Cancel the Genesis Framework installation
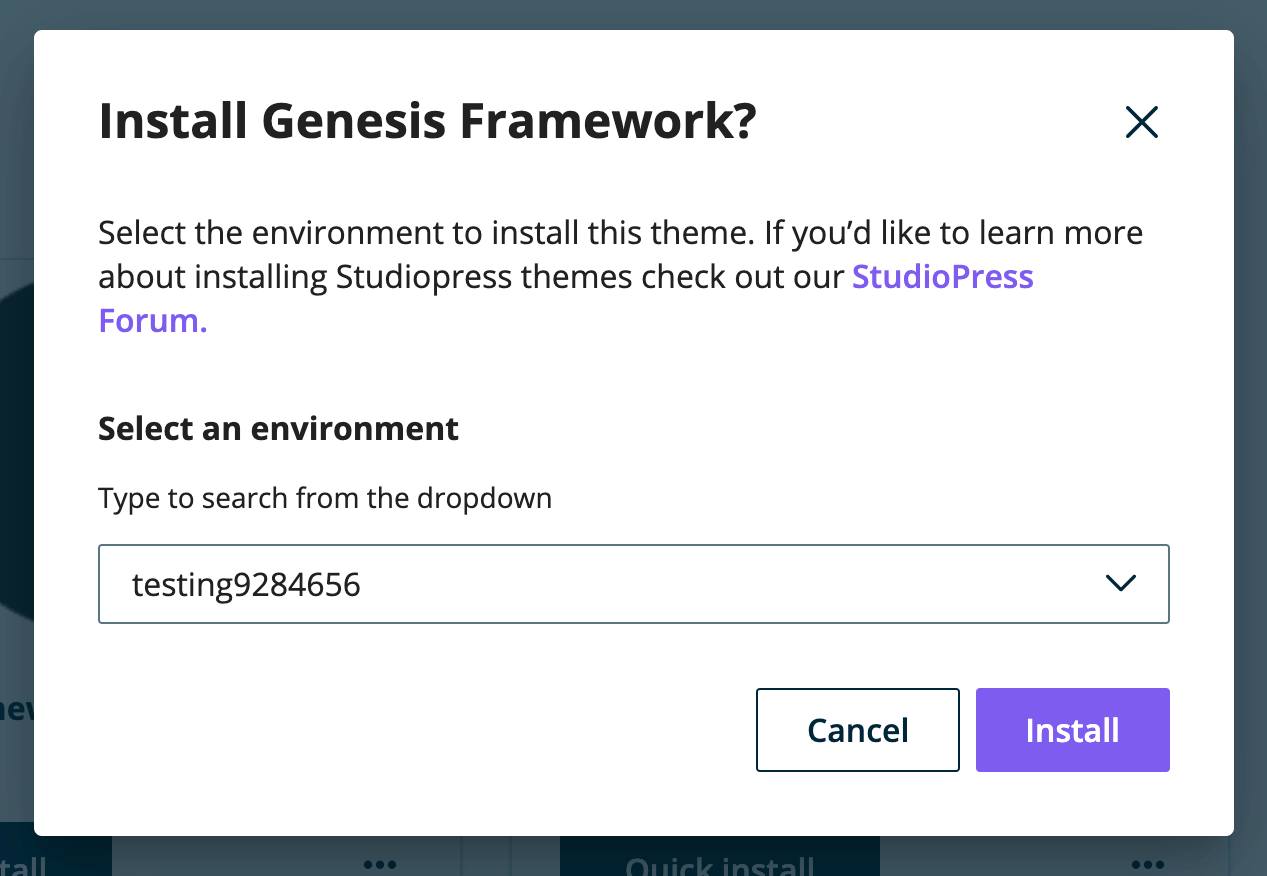 click(x=857, y=730)
